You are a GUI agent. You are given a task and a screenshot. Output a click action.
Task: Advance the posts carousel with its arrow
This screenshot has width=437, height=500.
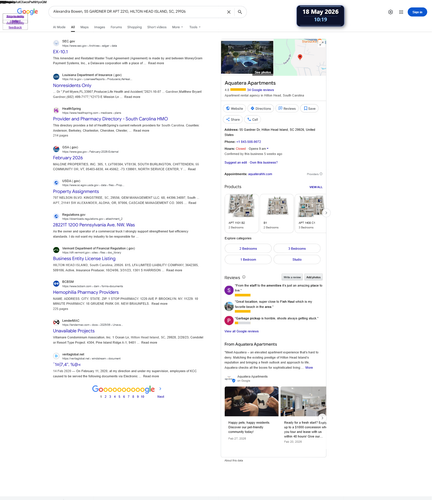click(322, 418)
